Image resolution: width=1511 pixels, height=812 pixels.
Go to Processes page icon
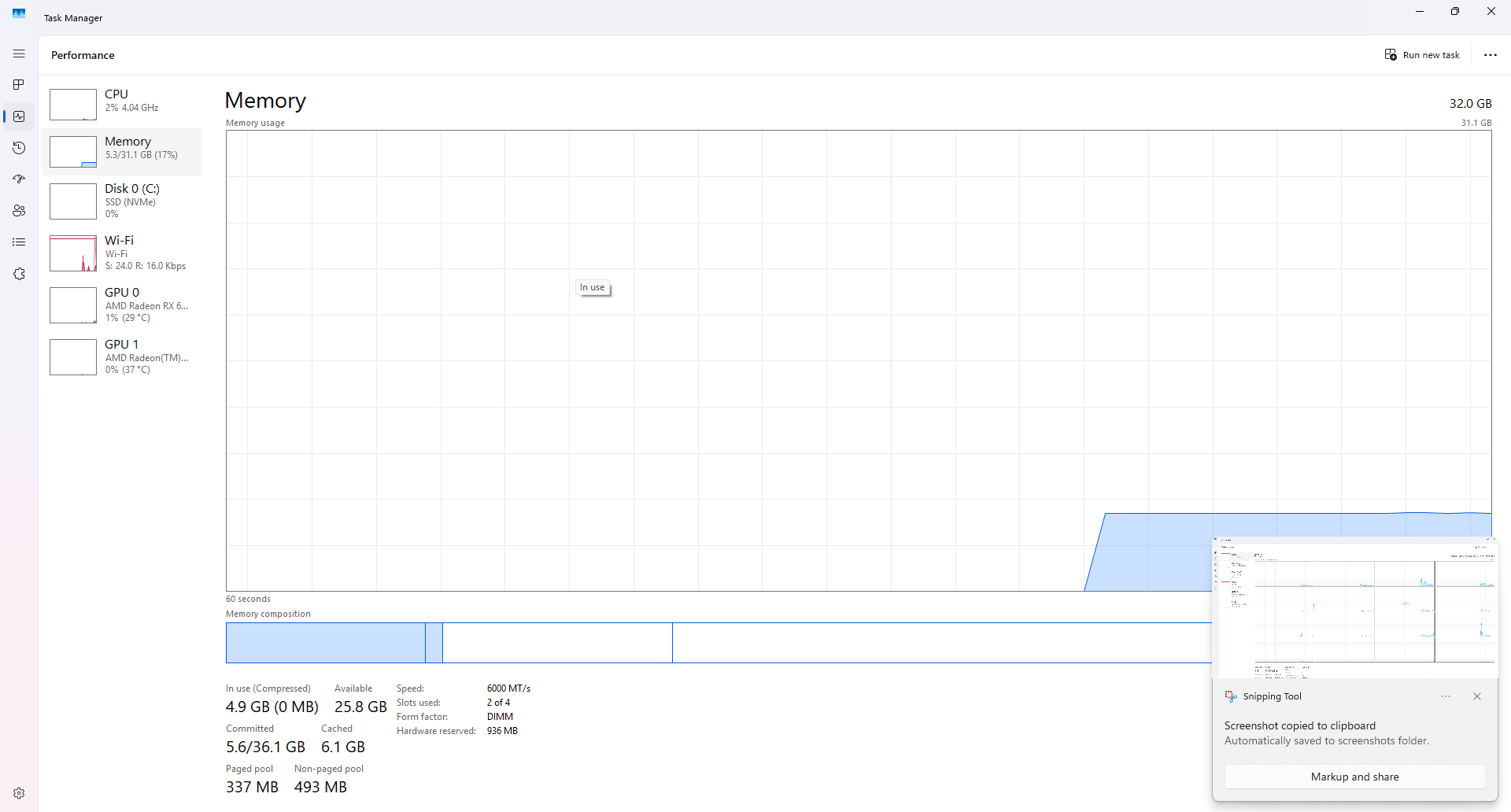click(x=19, y=85)
